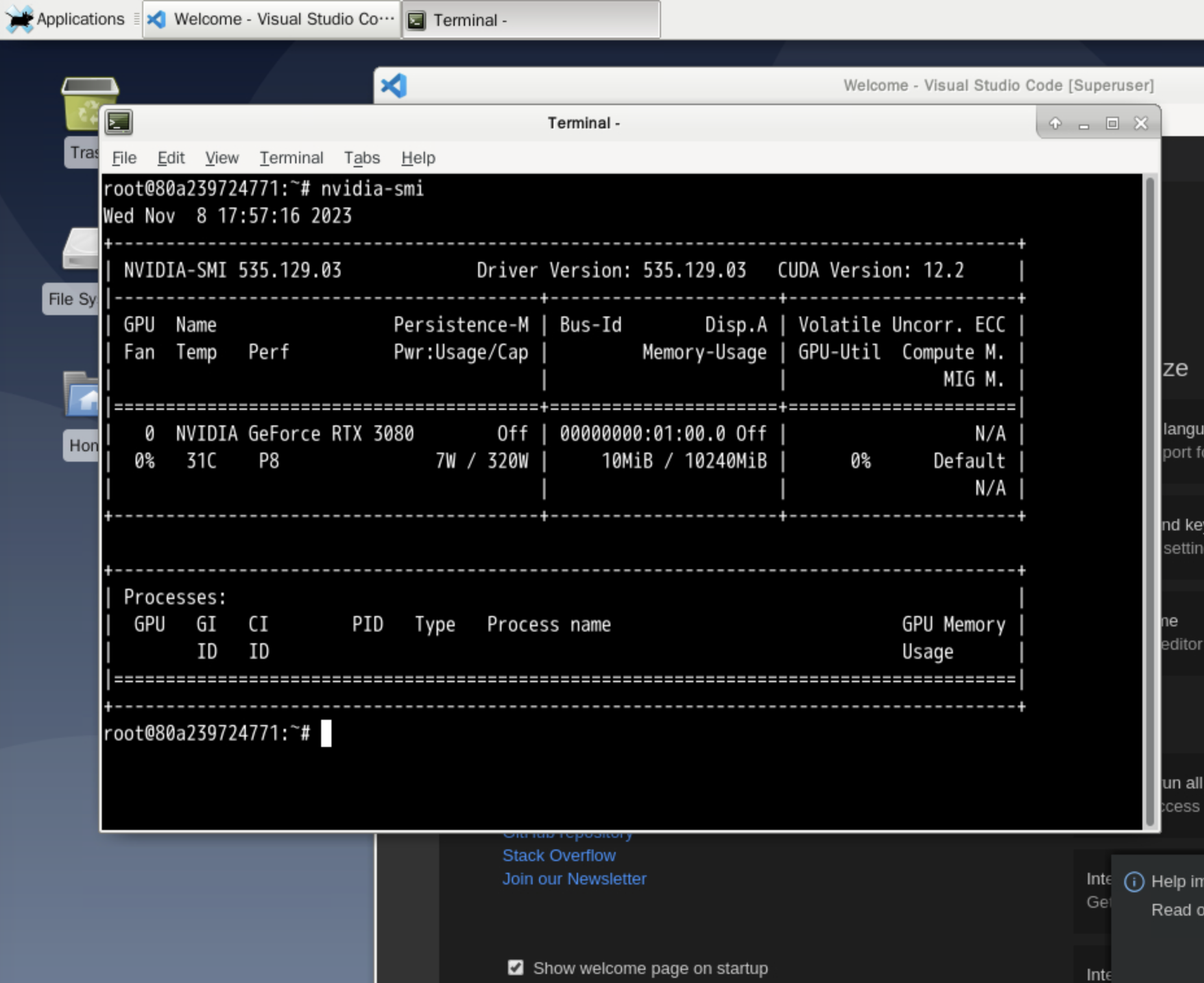Open Stack Overflow link in VS Code

pos(559,855)
